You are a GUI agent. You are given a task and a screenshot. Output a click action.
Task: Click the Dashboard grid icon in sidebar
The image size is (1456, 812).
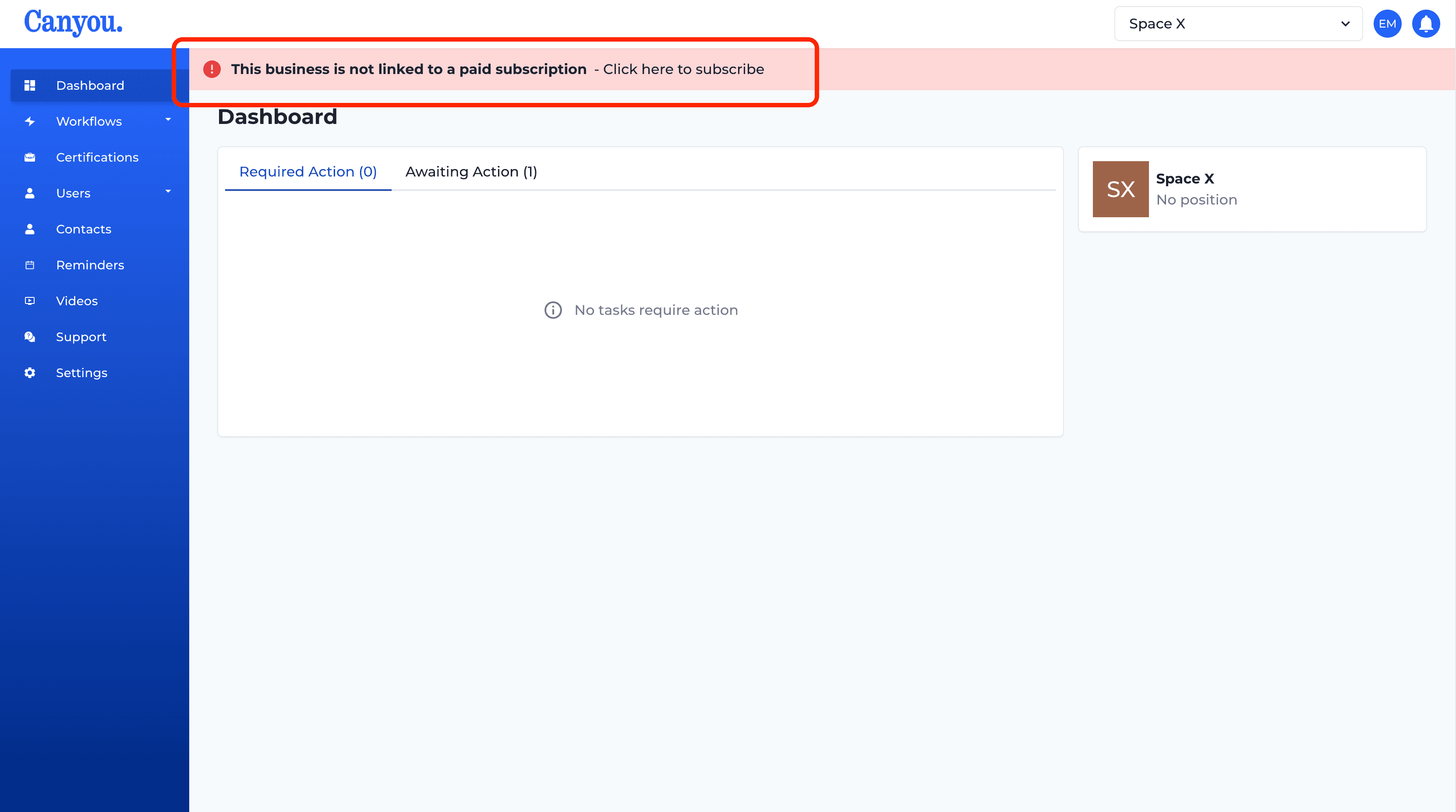[x=30, y=85]
